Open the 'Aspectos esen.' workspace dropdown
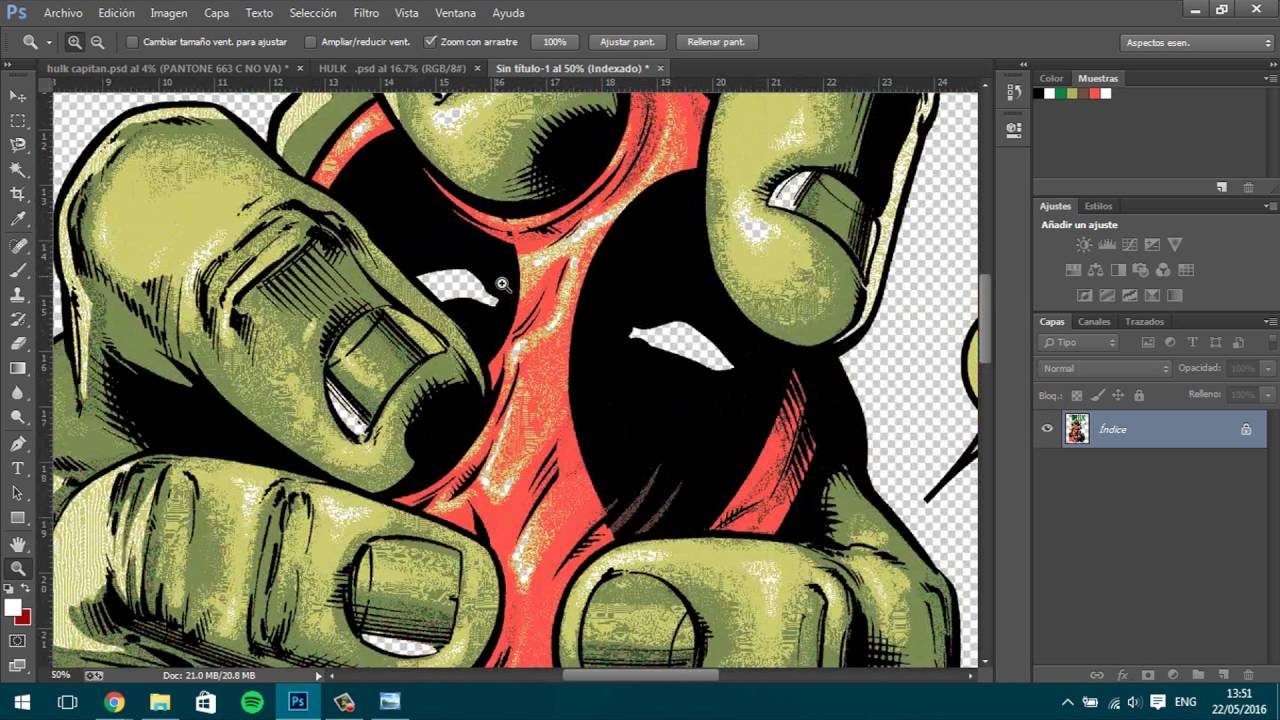The image size is (1280, 720). coord(1197,43)
